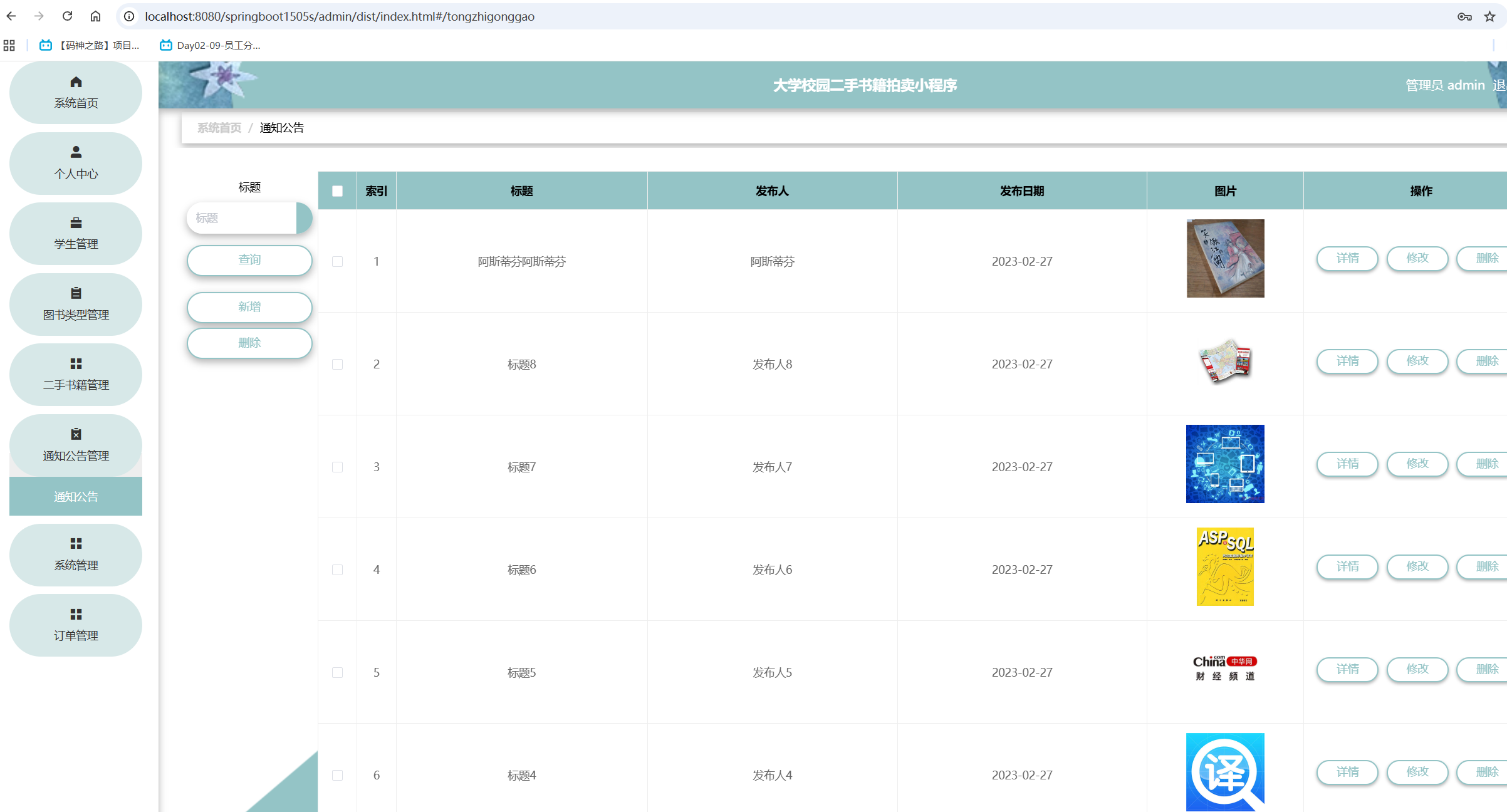The width and height of the screenshot is (1507, 812).
Task: Click the 通知公告管理 envelope icon
Action: 75,434
